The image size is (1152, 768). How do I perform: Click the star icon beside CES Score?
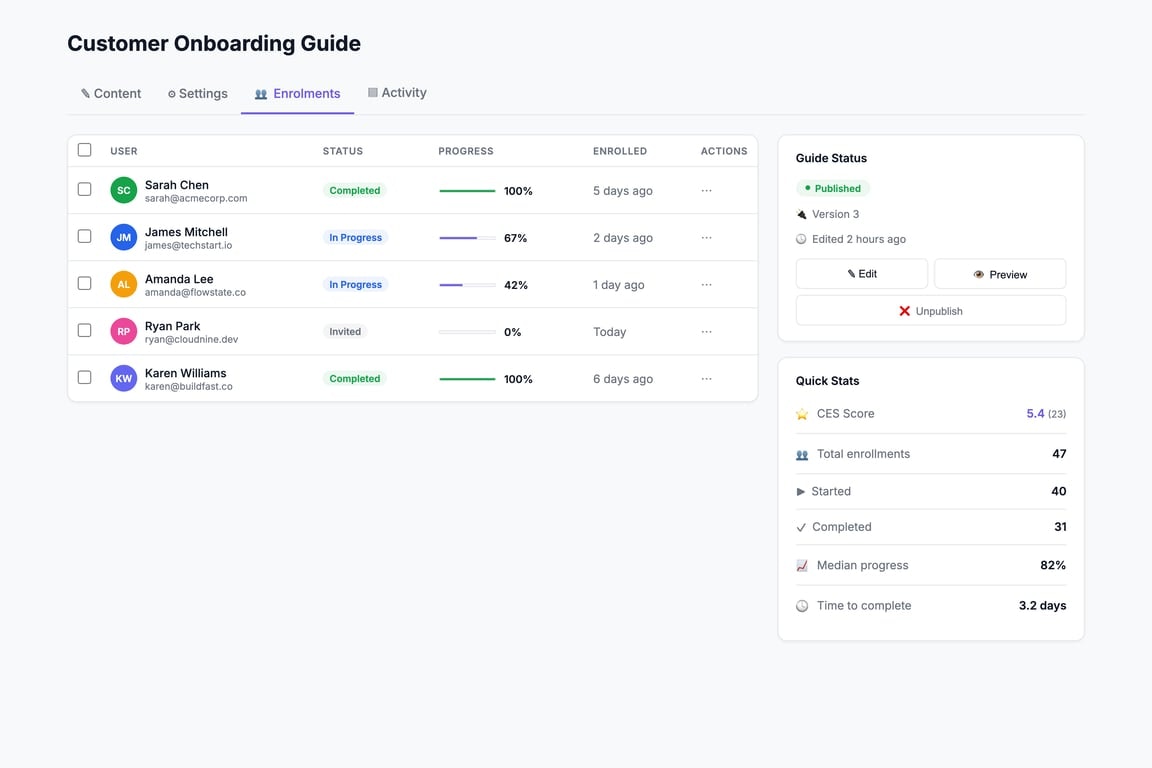800,413
